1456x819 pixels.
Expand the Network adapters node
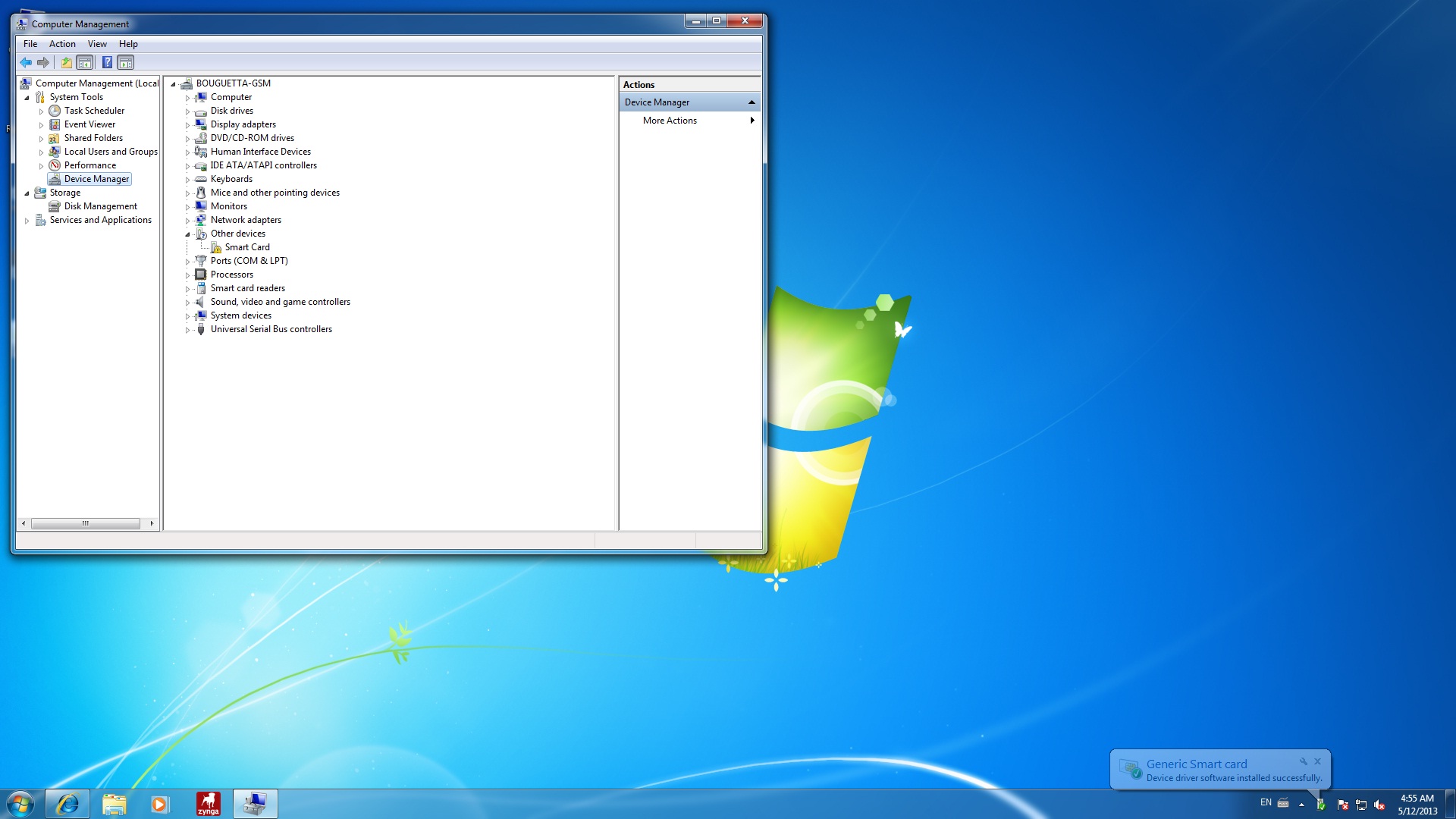[x=187, y=221]
